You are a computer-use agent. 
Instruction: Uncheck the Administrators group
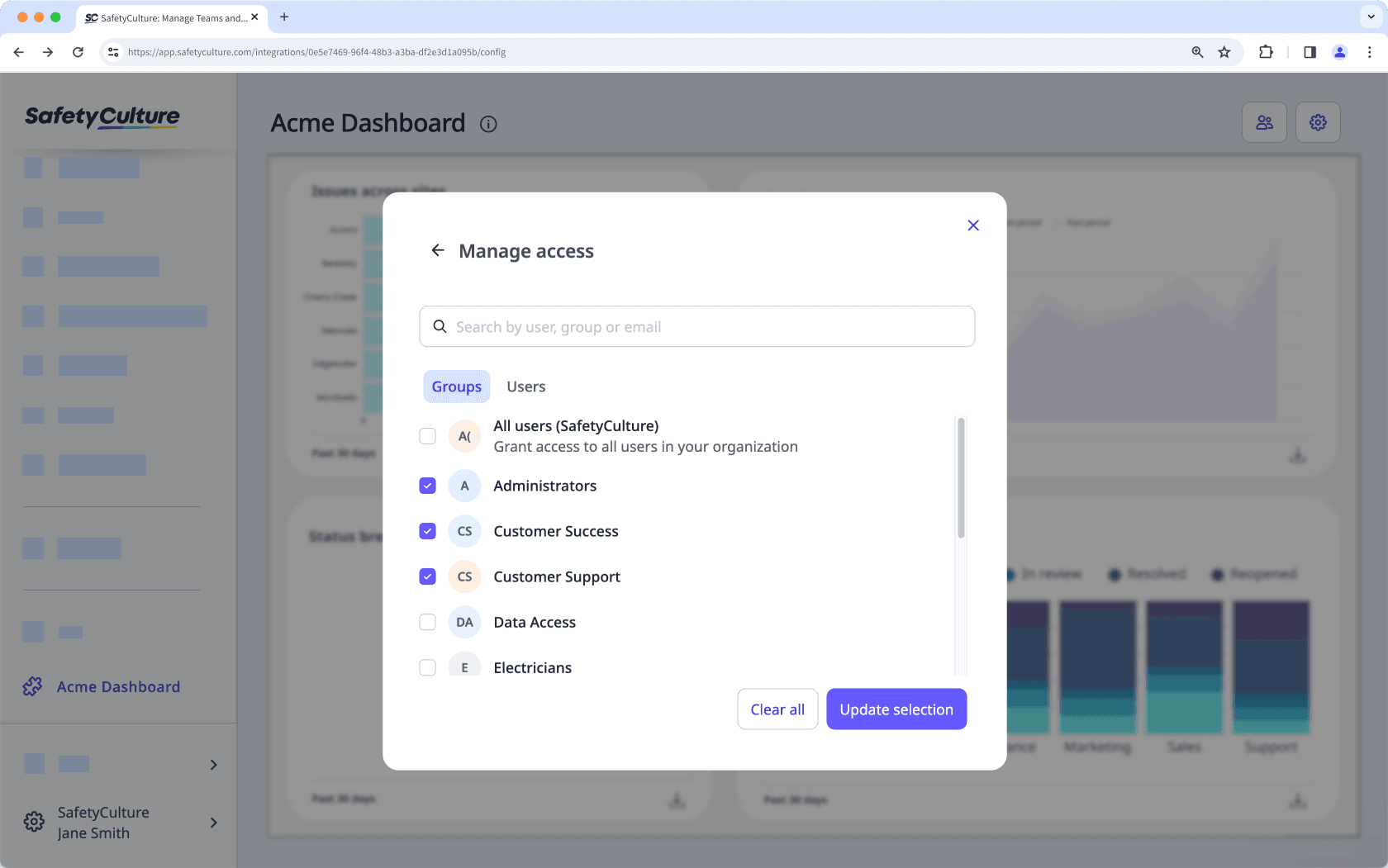coord(427,486)
